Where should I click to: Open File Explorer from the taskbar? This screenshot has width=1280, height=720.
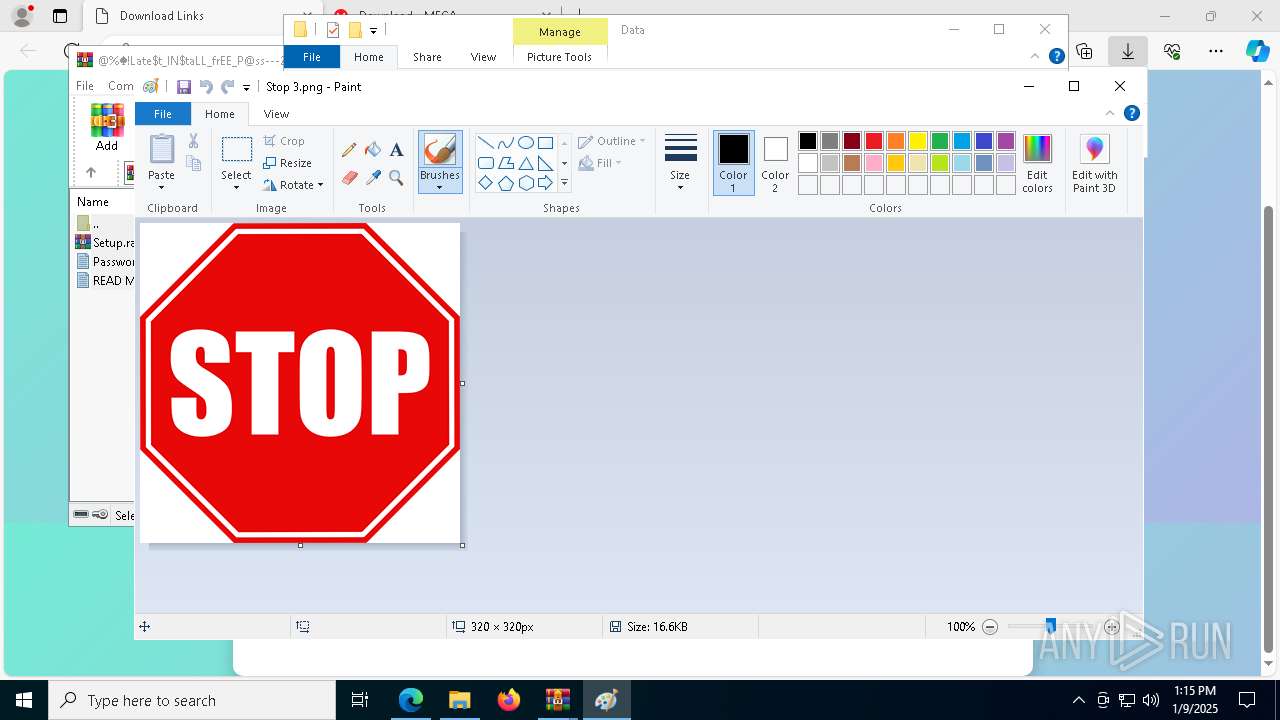tap(459, 700)
